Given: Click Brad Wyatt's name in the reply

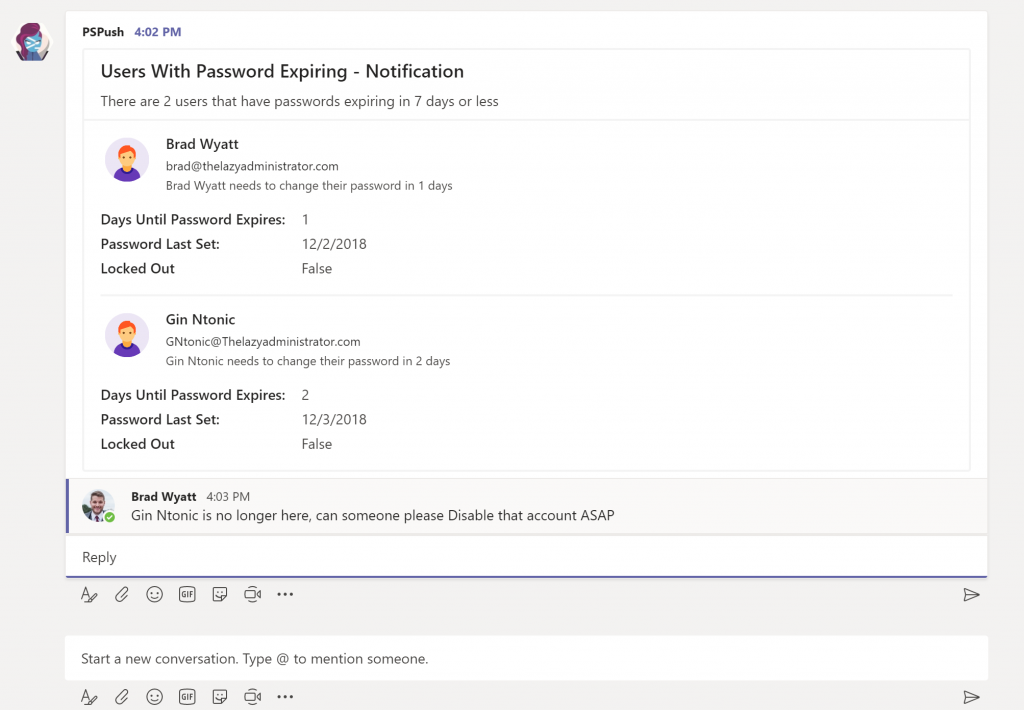Looking at the screenshot, I should (x=163, y=496).
